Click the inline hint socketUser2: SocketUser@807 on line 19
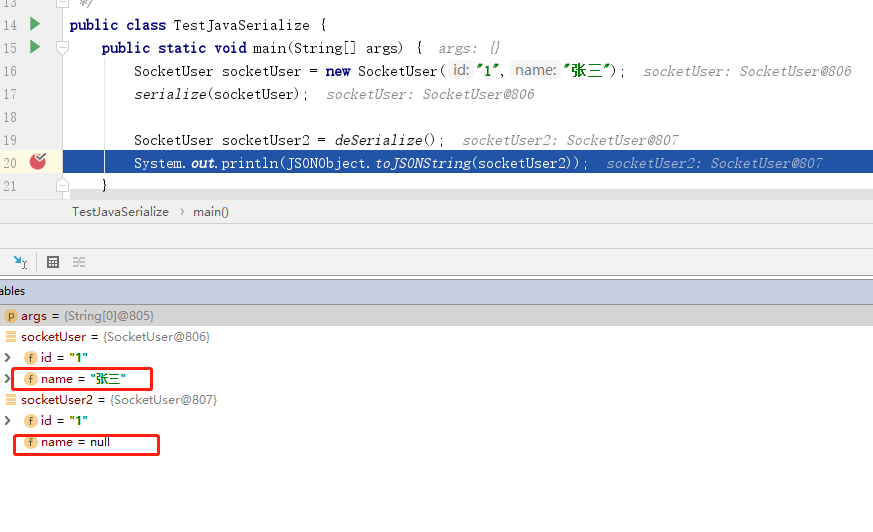 [x=571, y=140]
